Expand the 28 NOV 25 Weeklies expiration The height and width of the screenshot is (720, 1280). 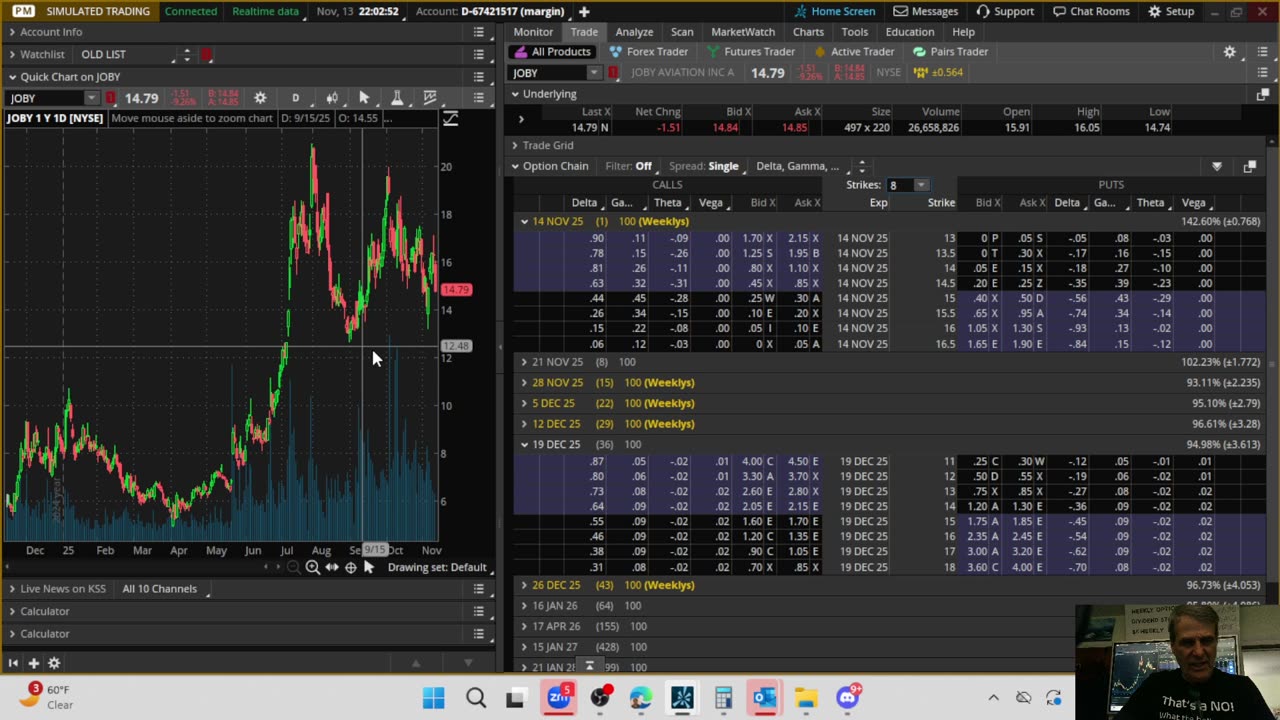(x=524, y=383)
